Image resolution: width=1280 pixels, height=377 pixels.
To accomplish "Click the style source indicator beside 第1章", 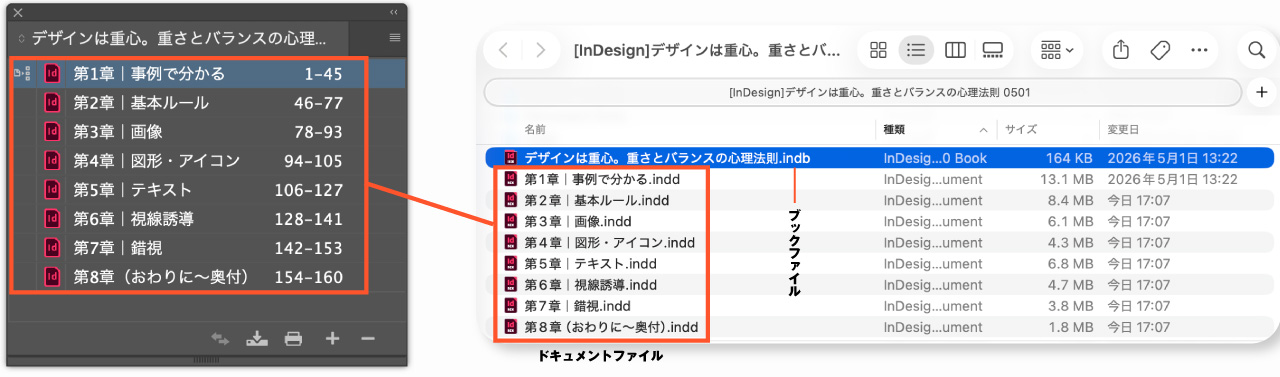I will tap(22, 73).
